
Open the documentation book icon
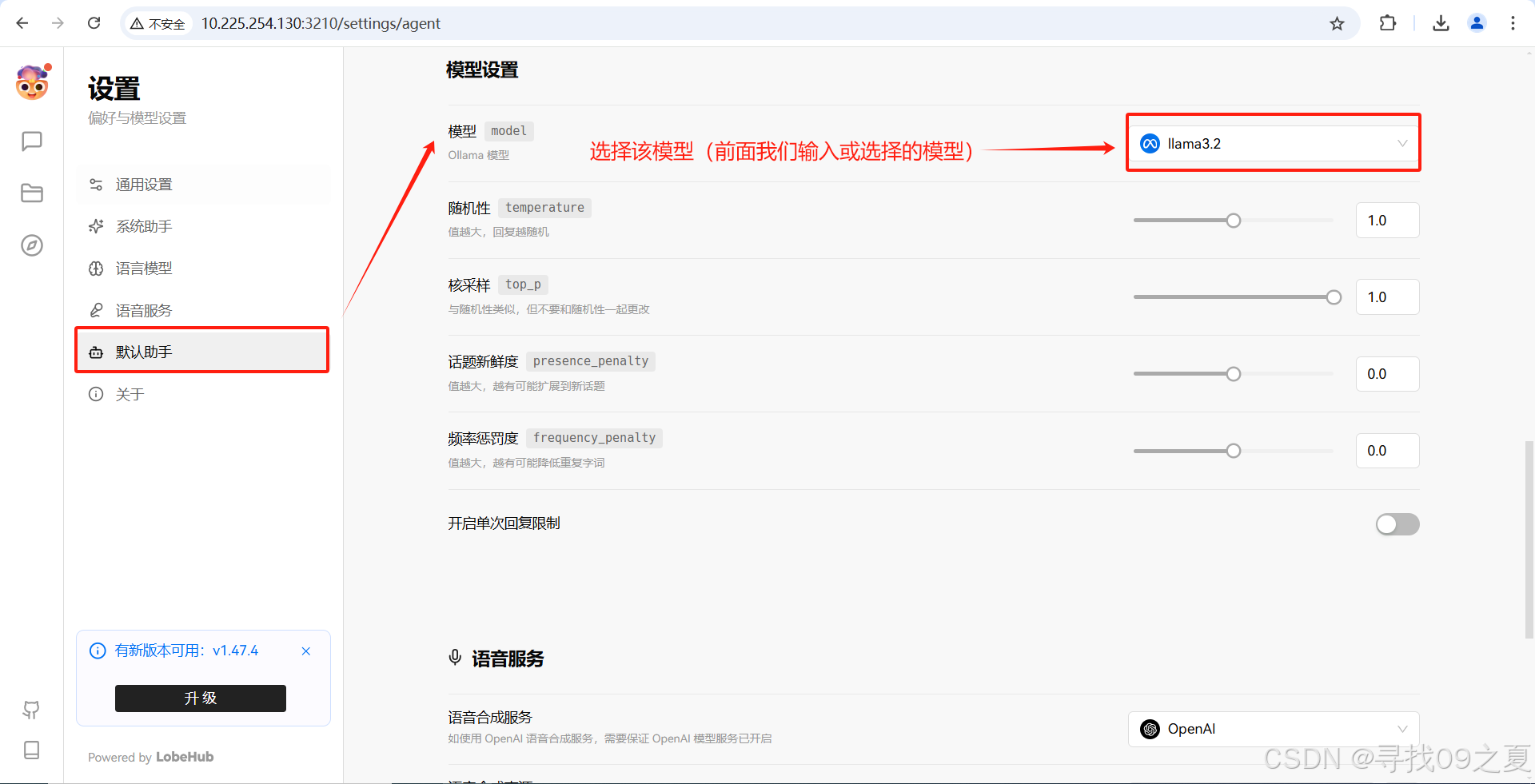32,750
